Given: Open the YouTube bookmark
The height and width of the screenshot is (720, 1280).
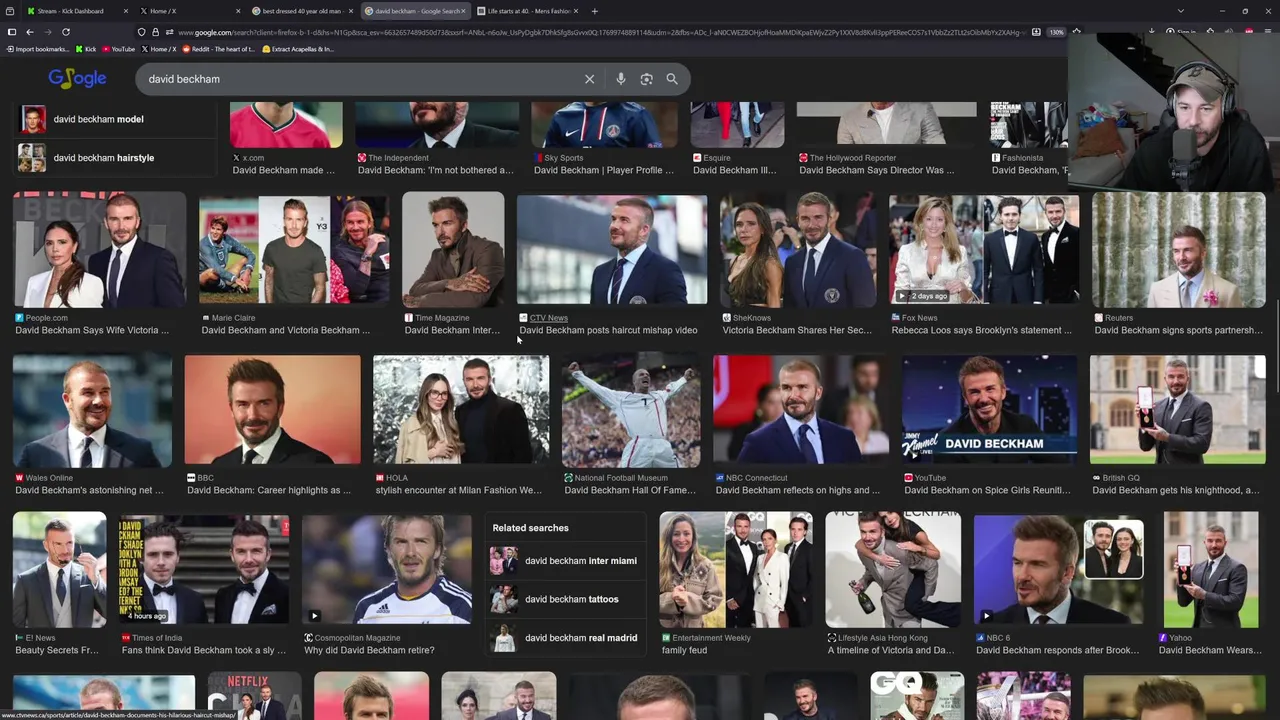Looking at the screenshot, I should pos(118,49).
